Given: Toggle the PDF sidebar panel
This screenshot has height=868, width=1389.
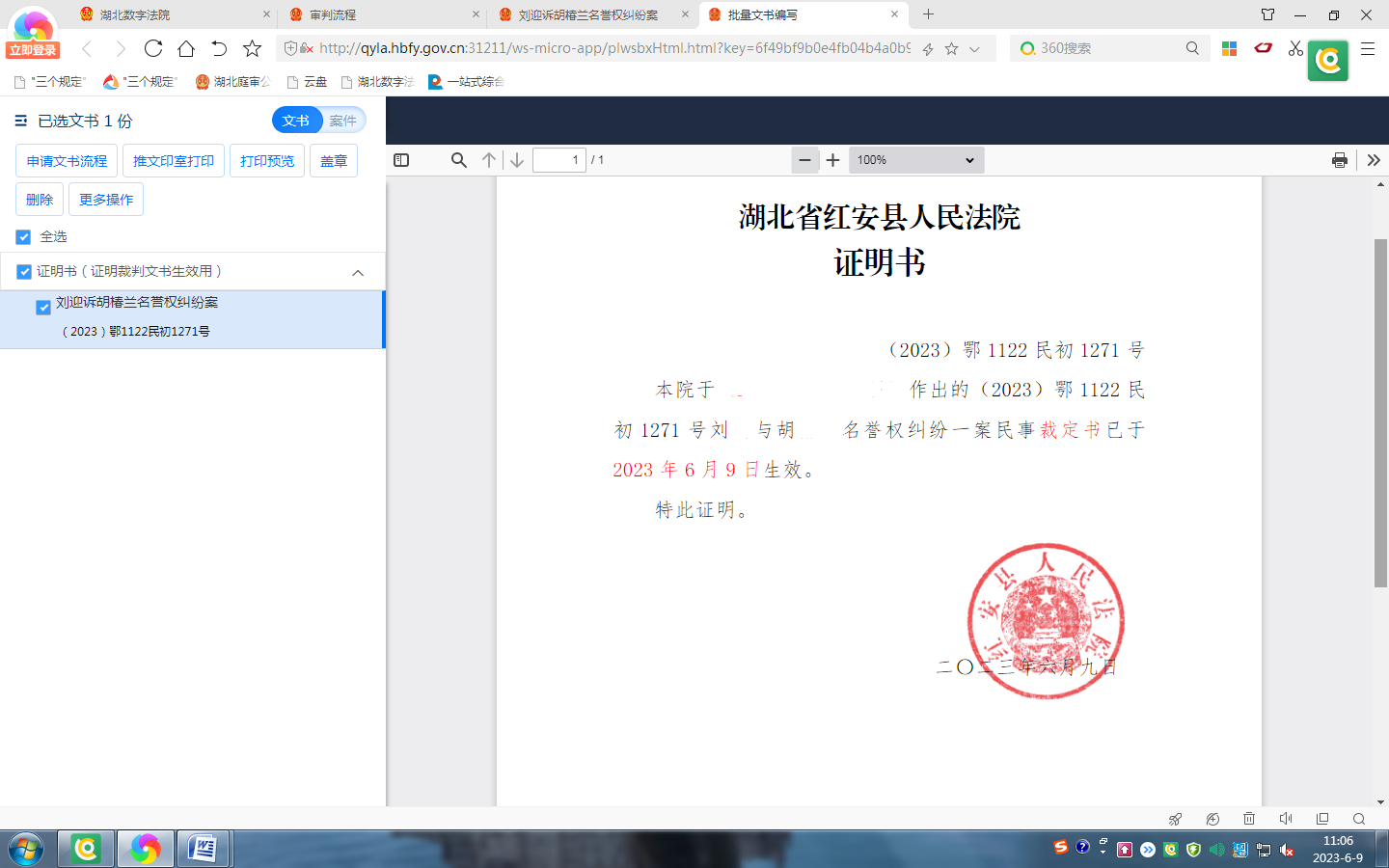Looking at the screenshot, I should coord(401,160).
